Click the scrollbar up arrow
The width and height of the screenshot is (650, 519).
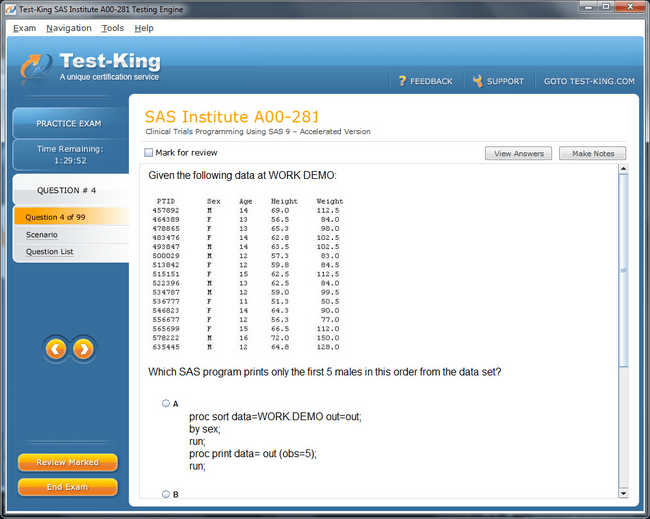pos(623,169)
